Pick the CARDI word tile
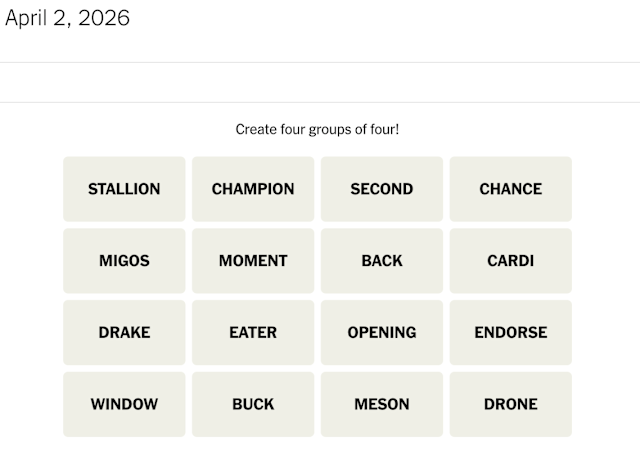Image resolution: width=640 pixels, height=450 pixels. pyautogui.click(x=510, y=261)
